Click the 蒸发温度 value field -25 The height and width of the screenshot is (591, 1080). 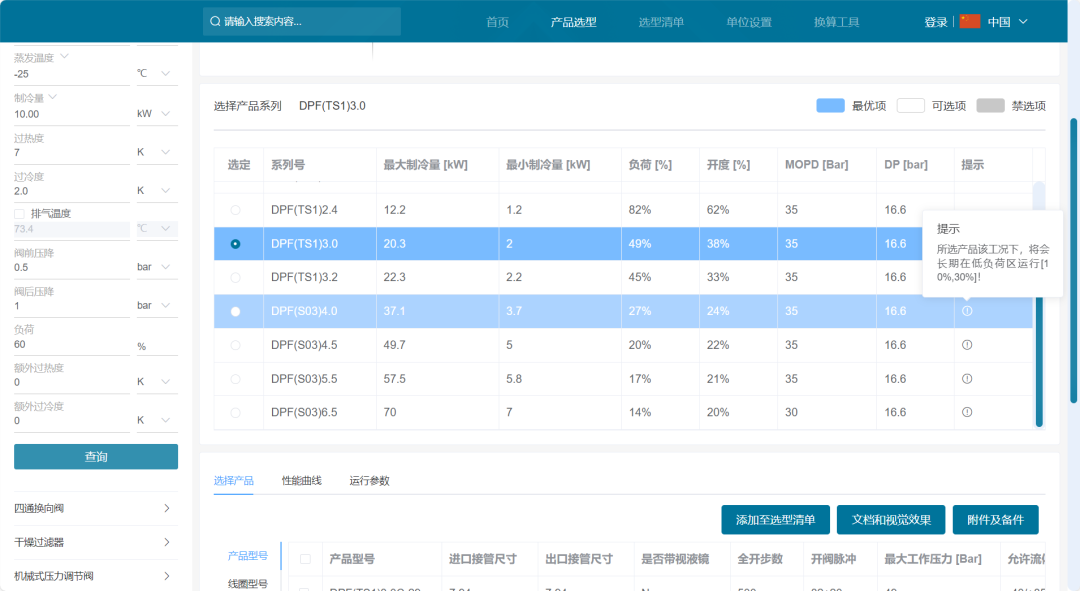click(x=72, y=74)
